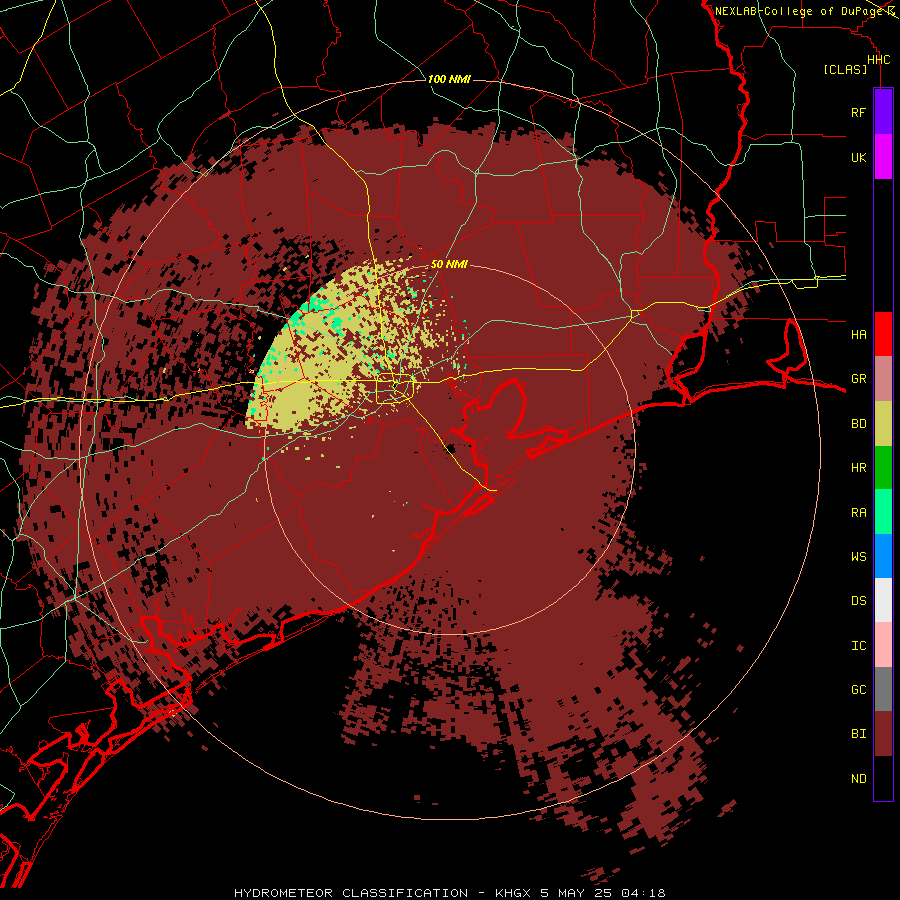Click the 'ND' legend label
900x900 pixels.
click(x=858, y=779)
